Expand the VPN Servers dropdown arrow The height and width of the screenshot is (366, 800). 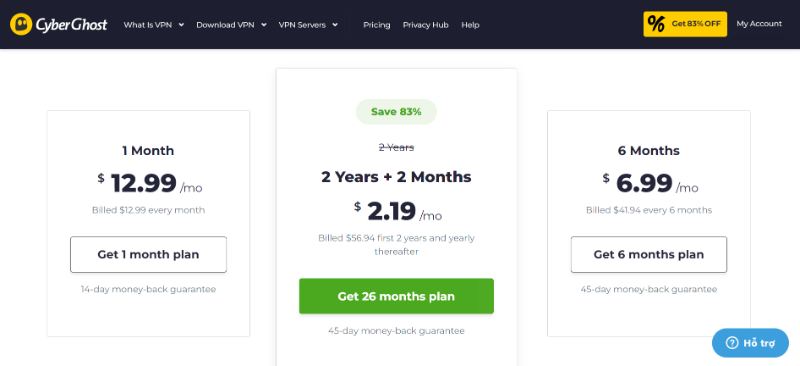click(x=335, y=25)
